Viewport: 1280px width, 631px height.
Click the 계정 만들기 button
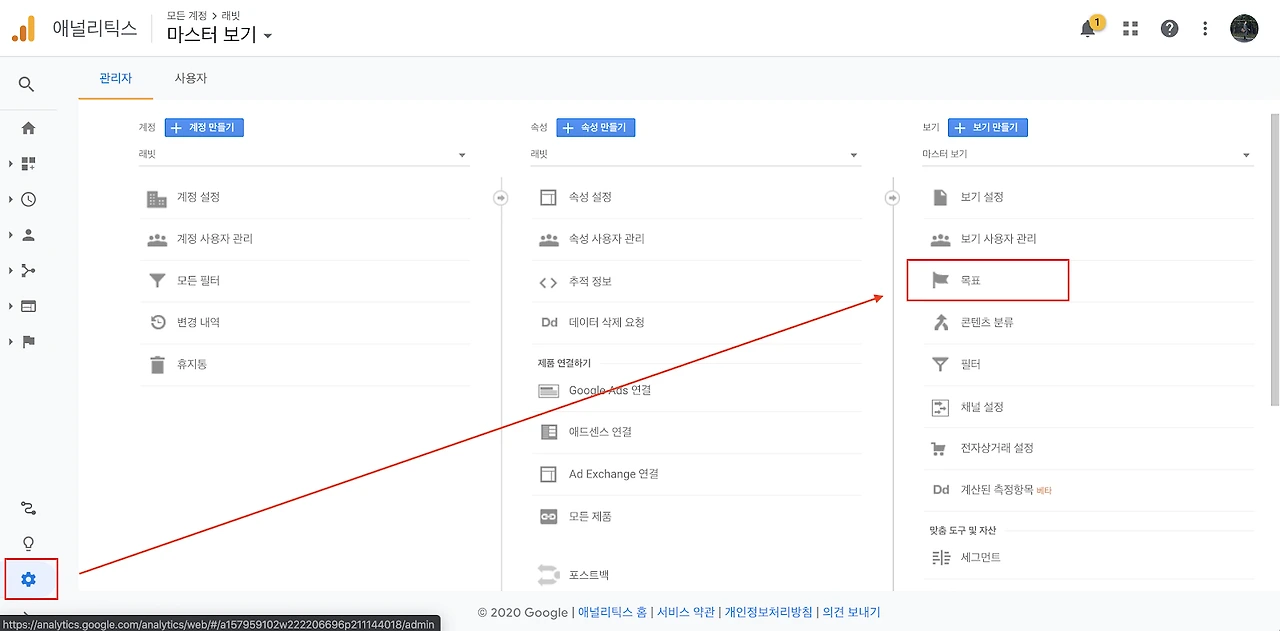point(204,128)
